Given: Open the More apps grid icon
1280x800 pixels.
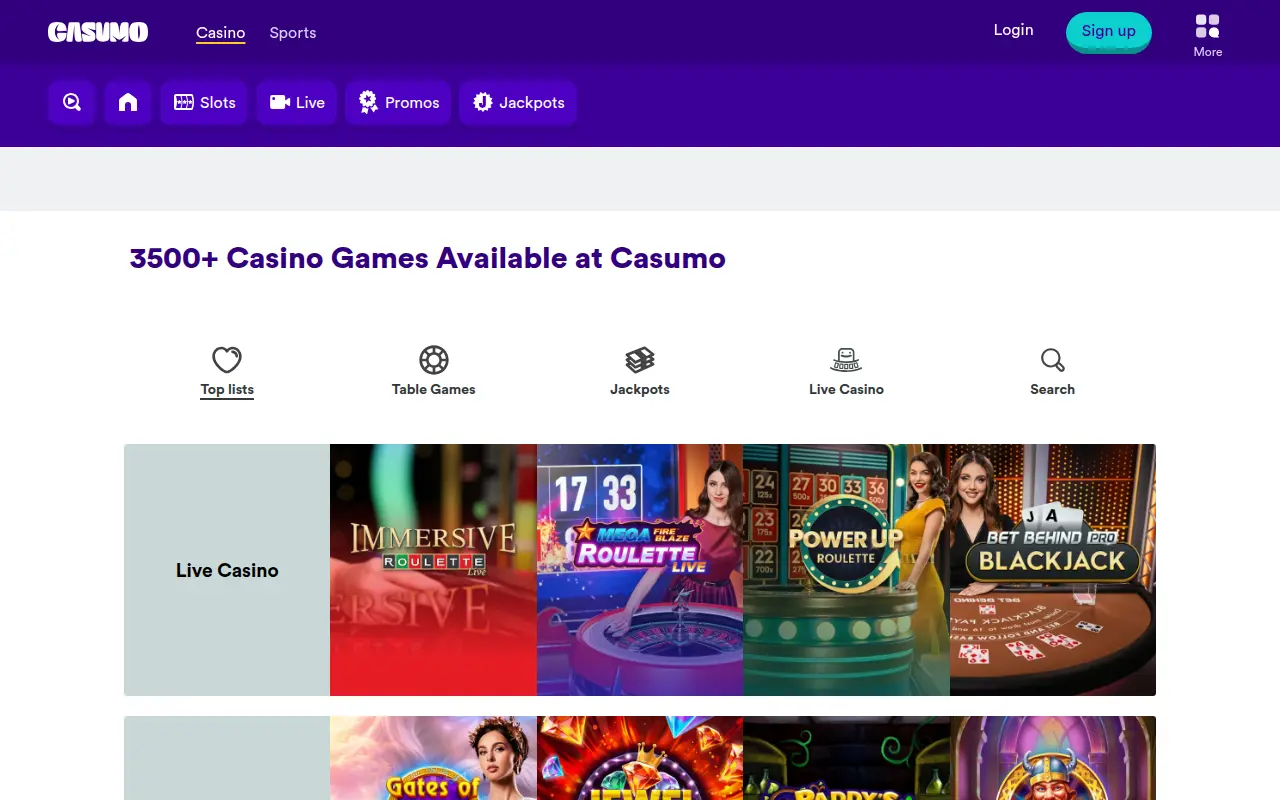Looking at the screenshot, I should tap(1208, 26).
